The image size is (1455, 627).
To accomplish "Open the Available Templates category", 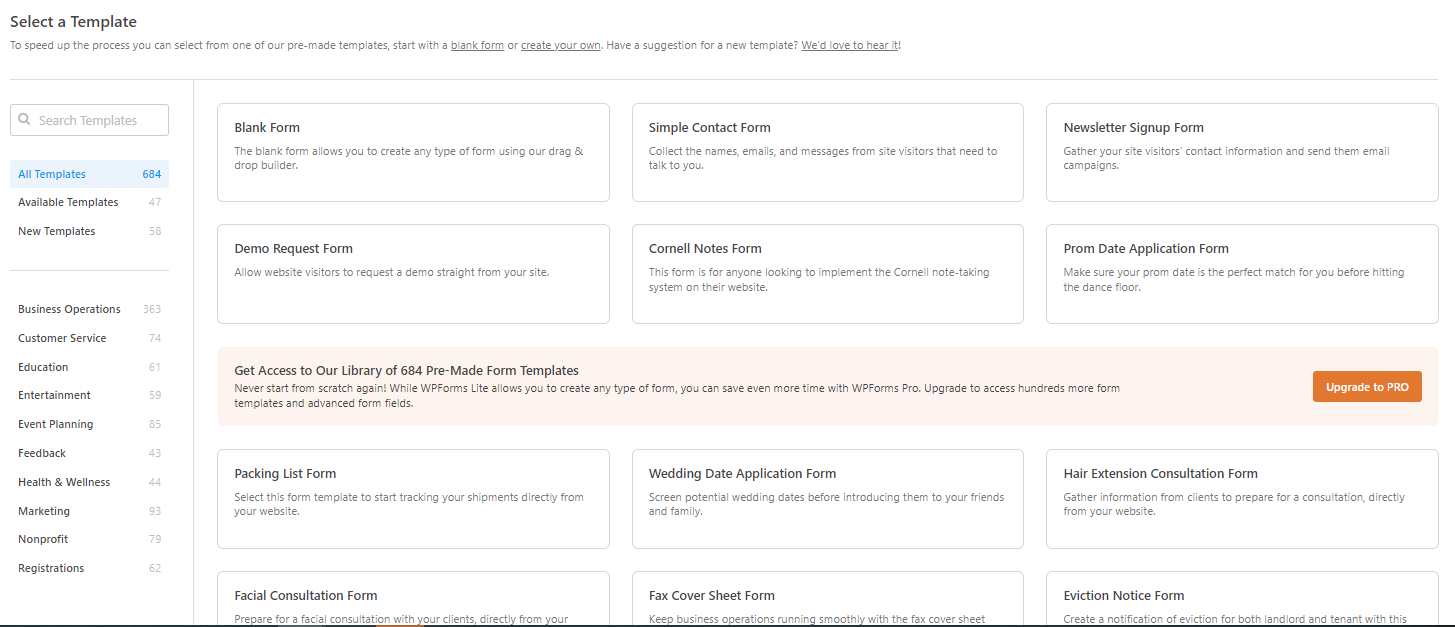I will 89,202.
